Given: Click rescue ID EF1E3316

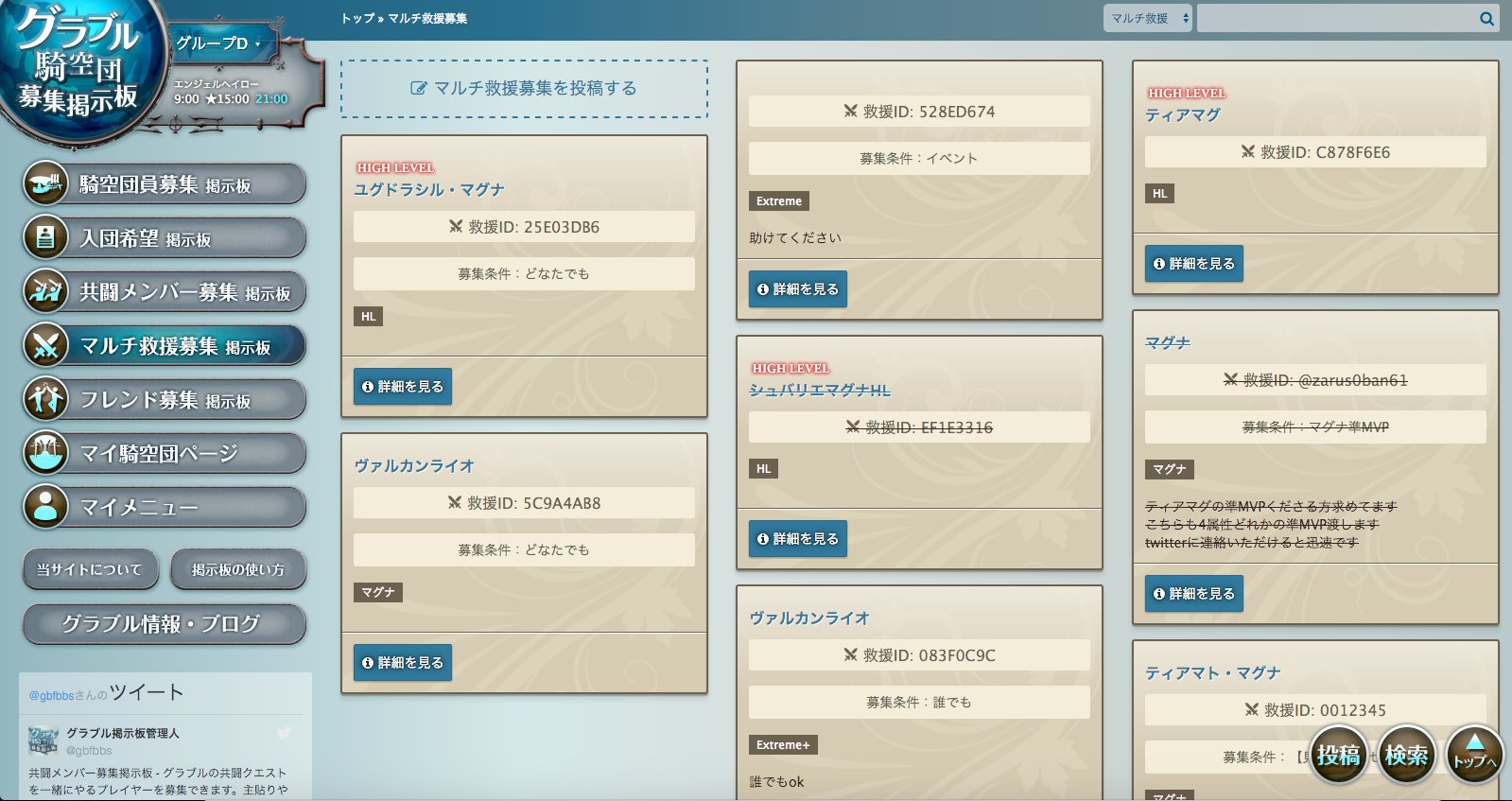Looking at the screenshot, I should click(x=919, y=427).
